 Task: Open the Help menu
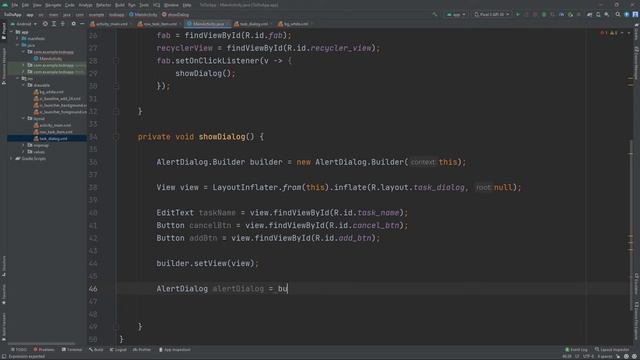[x=187, y=5]
